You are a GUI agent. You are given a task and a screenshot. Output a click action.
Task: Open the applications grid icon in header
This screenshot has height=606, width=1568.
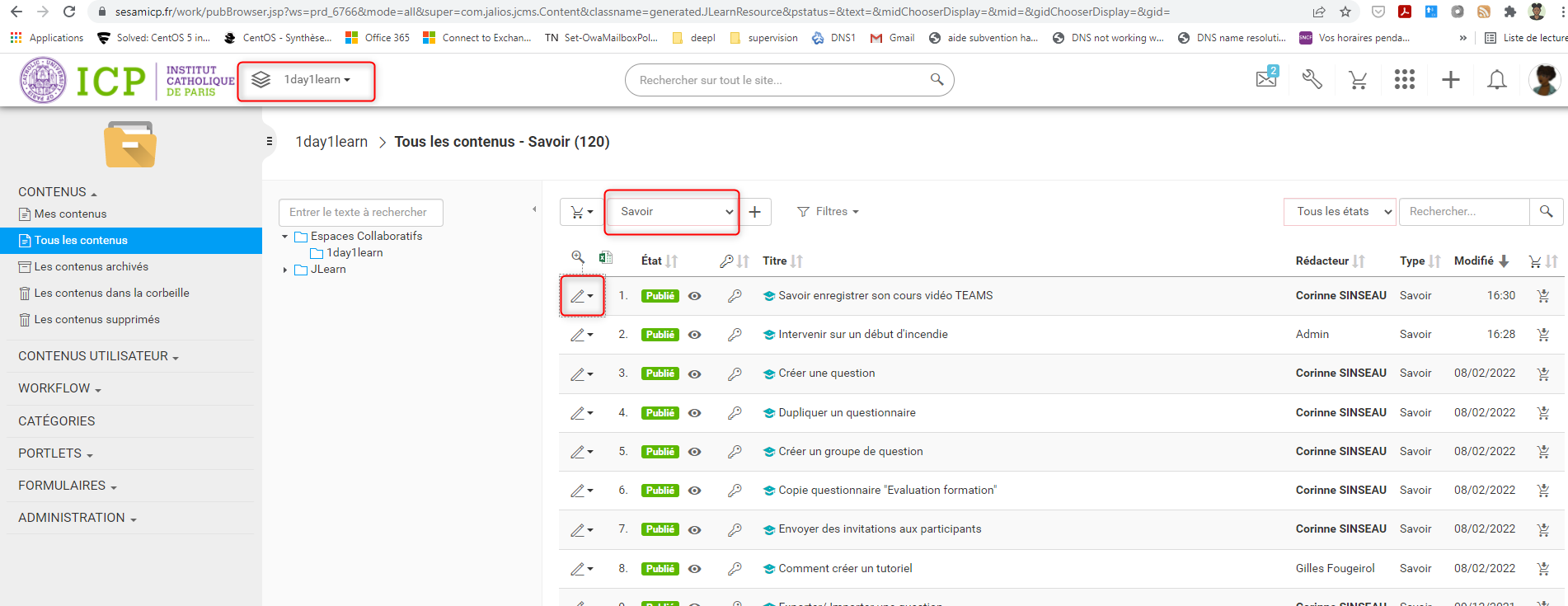pos(1404,79)
